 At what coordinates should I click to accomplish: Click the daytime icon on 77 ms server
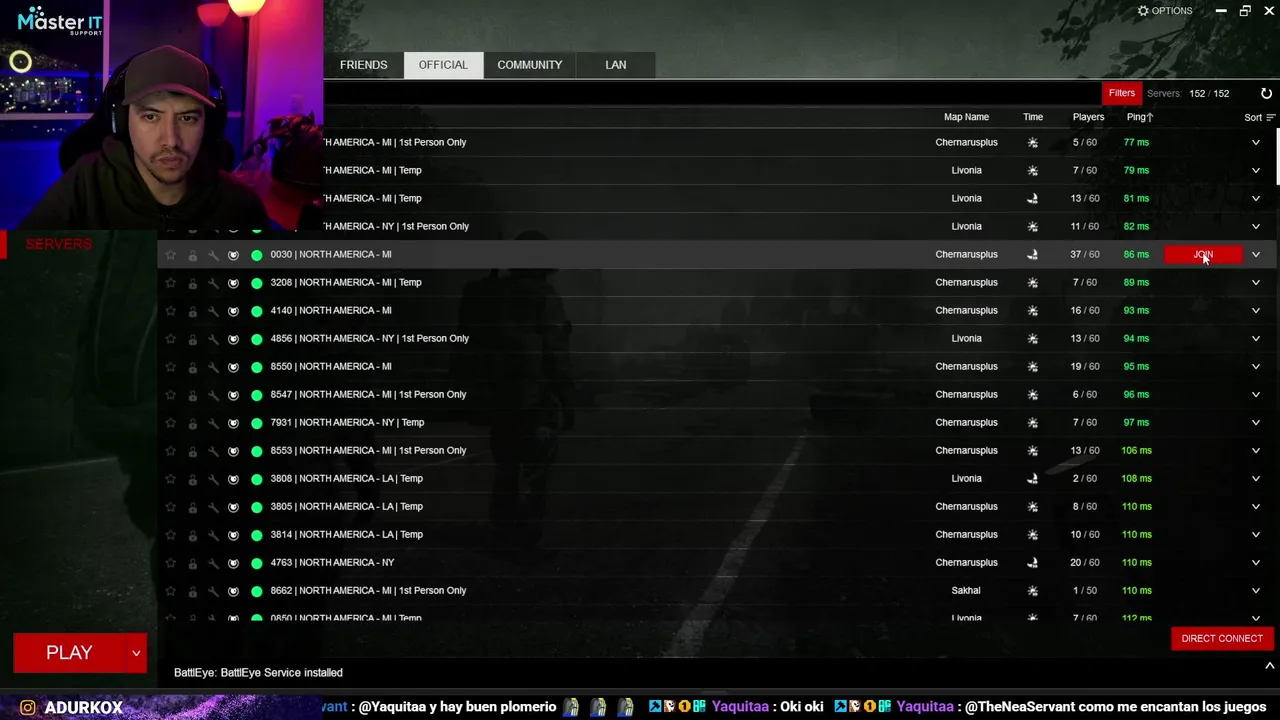[1033, 142]
